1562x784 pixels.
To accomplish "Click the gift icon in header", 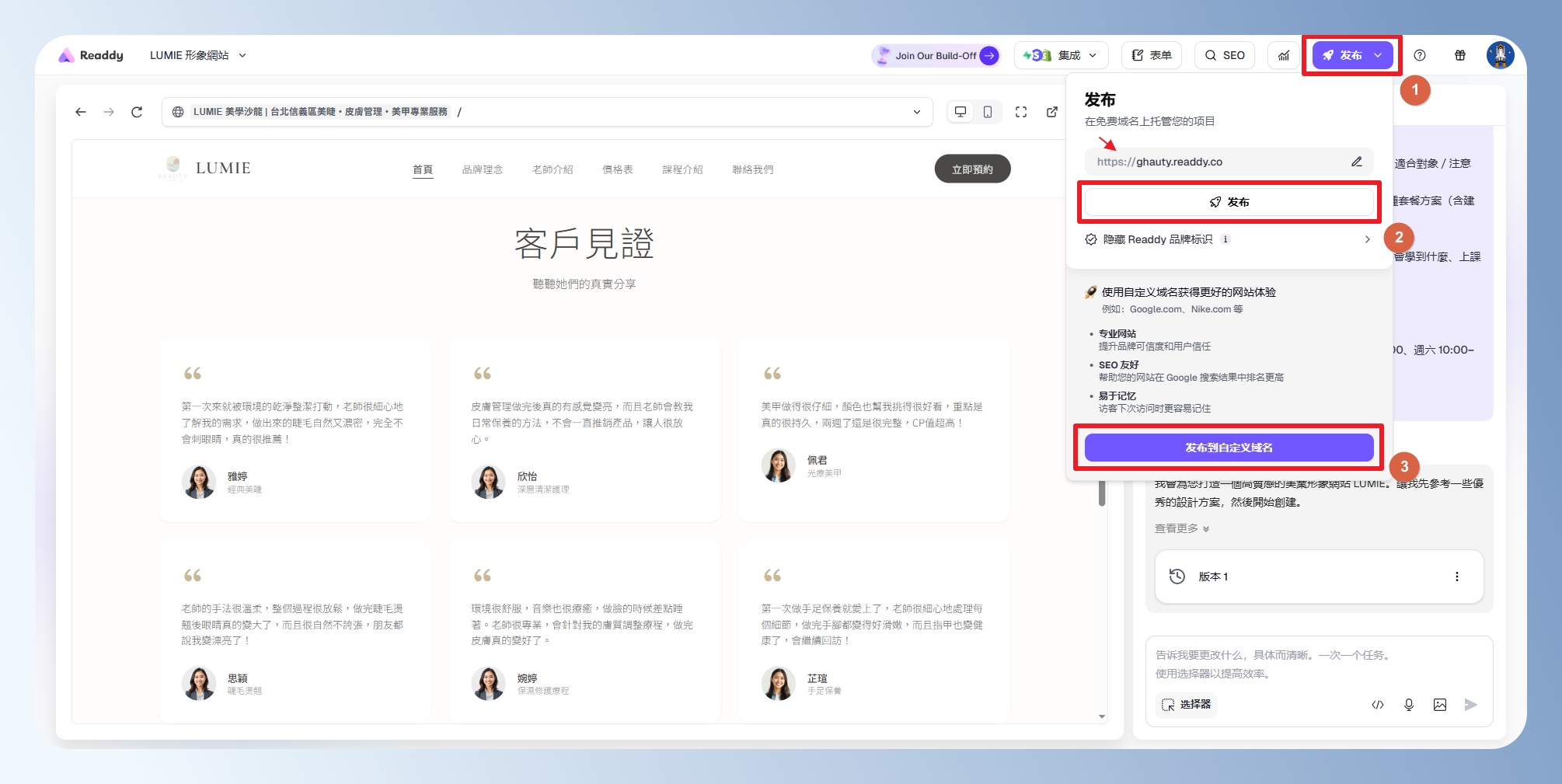I will [x=1460, y=55].
